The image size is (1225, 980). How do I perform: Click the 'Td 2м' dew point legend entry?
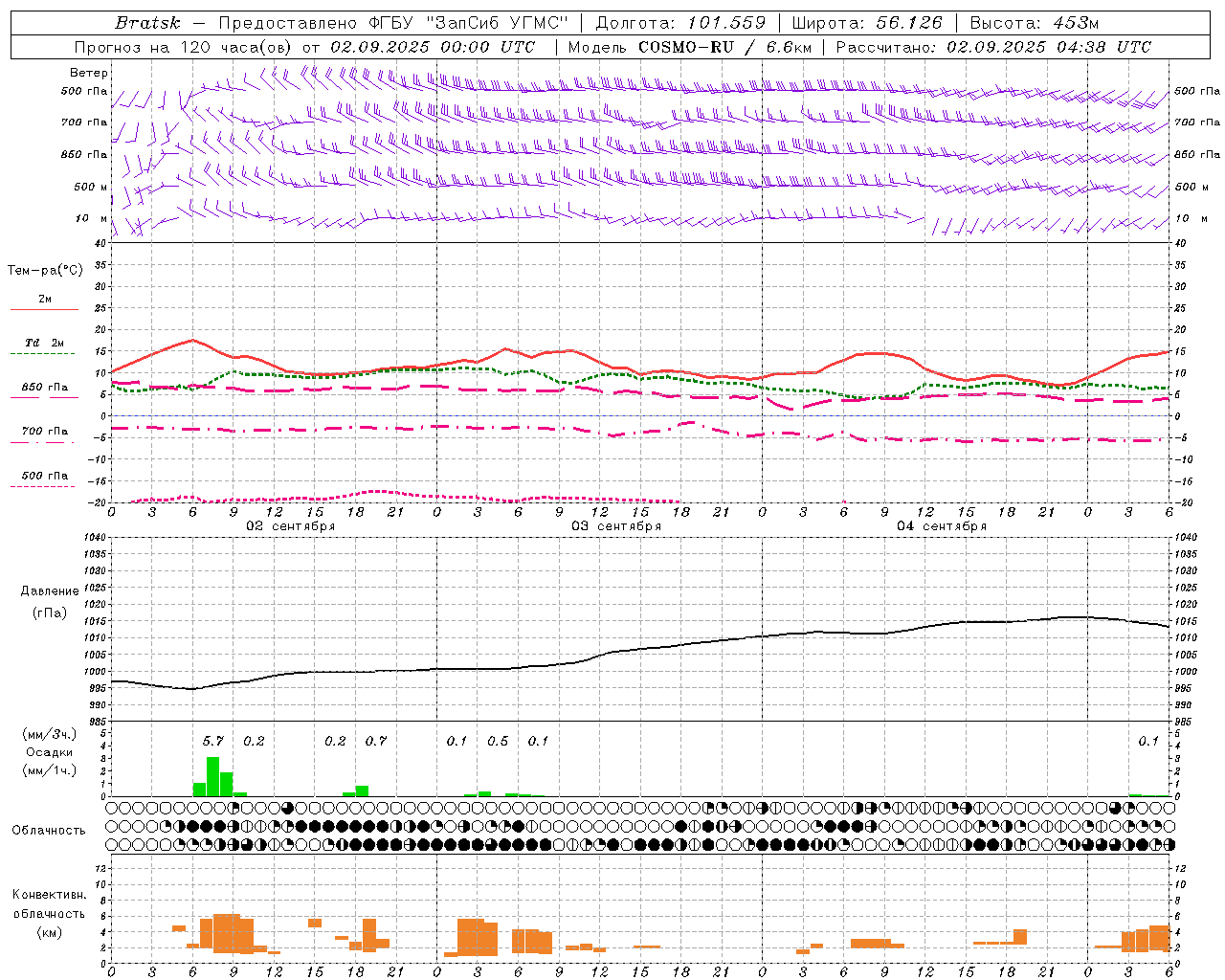coord(45,343)
